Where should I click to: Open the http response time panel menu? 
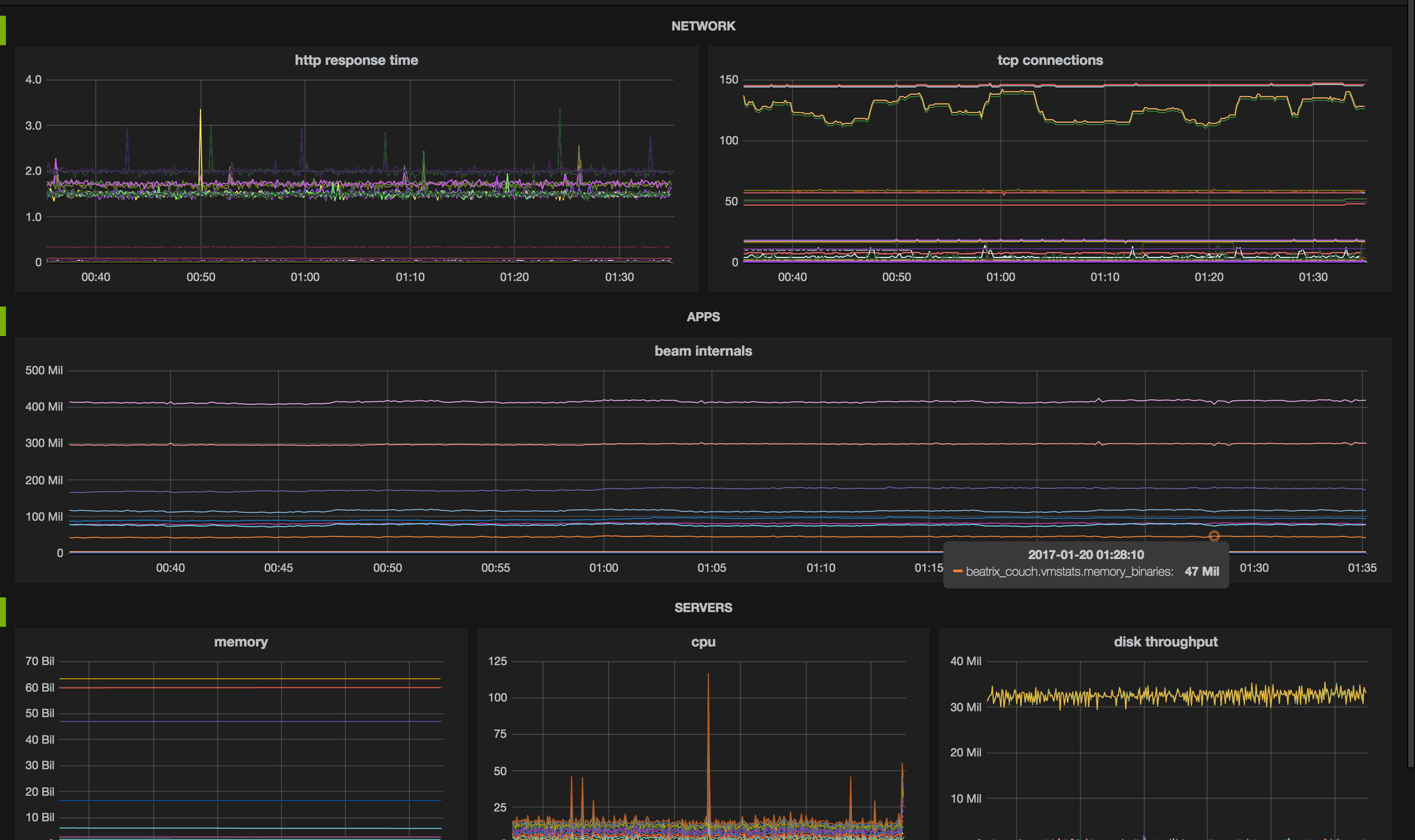pyautogui.click(x=356, y=60)
